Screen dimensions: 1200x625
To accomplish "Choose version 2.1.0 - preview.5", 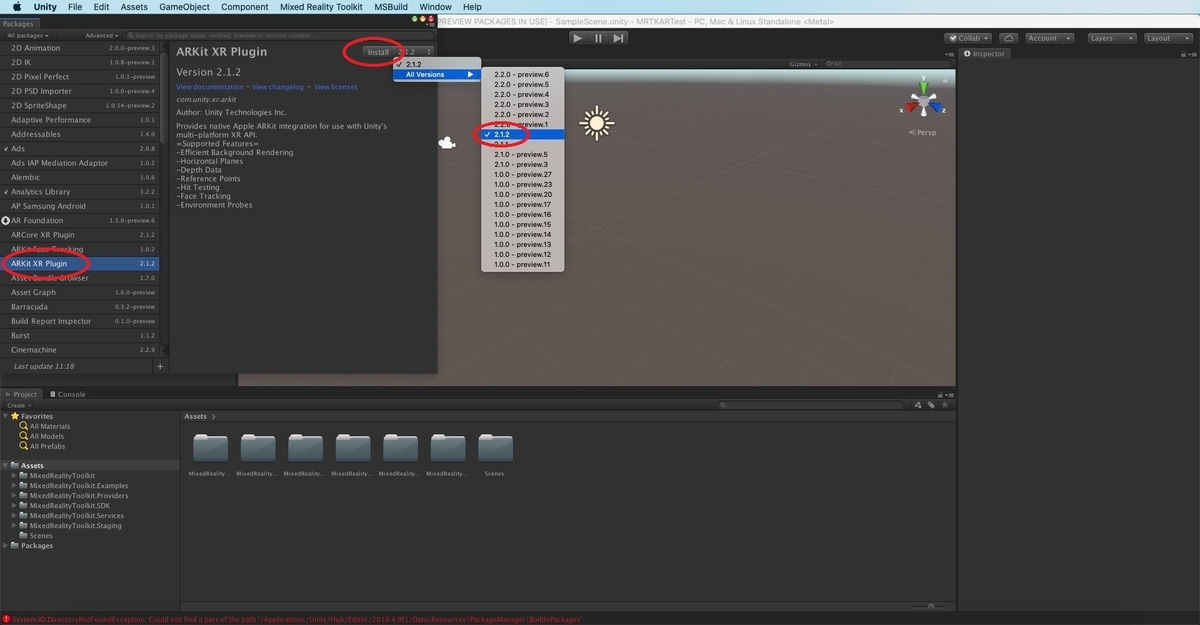I will tap(522, 154).
